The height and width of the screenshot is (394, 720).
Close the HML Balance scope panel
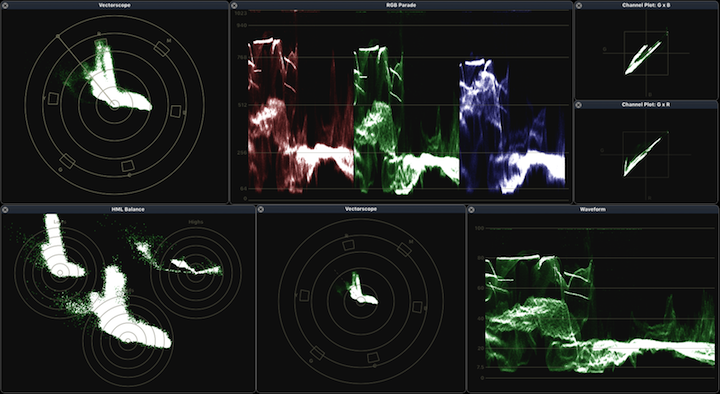tap(5, 209)
